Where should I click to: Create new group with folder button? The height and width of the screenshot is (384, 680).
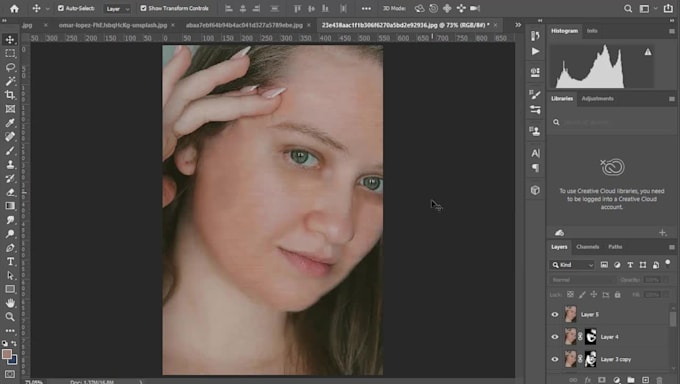(x=631, y=380)
